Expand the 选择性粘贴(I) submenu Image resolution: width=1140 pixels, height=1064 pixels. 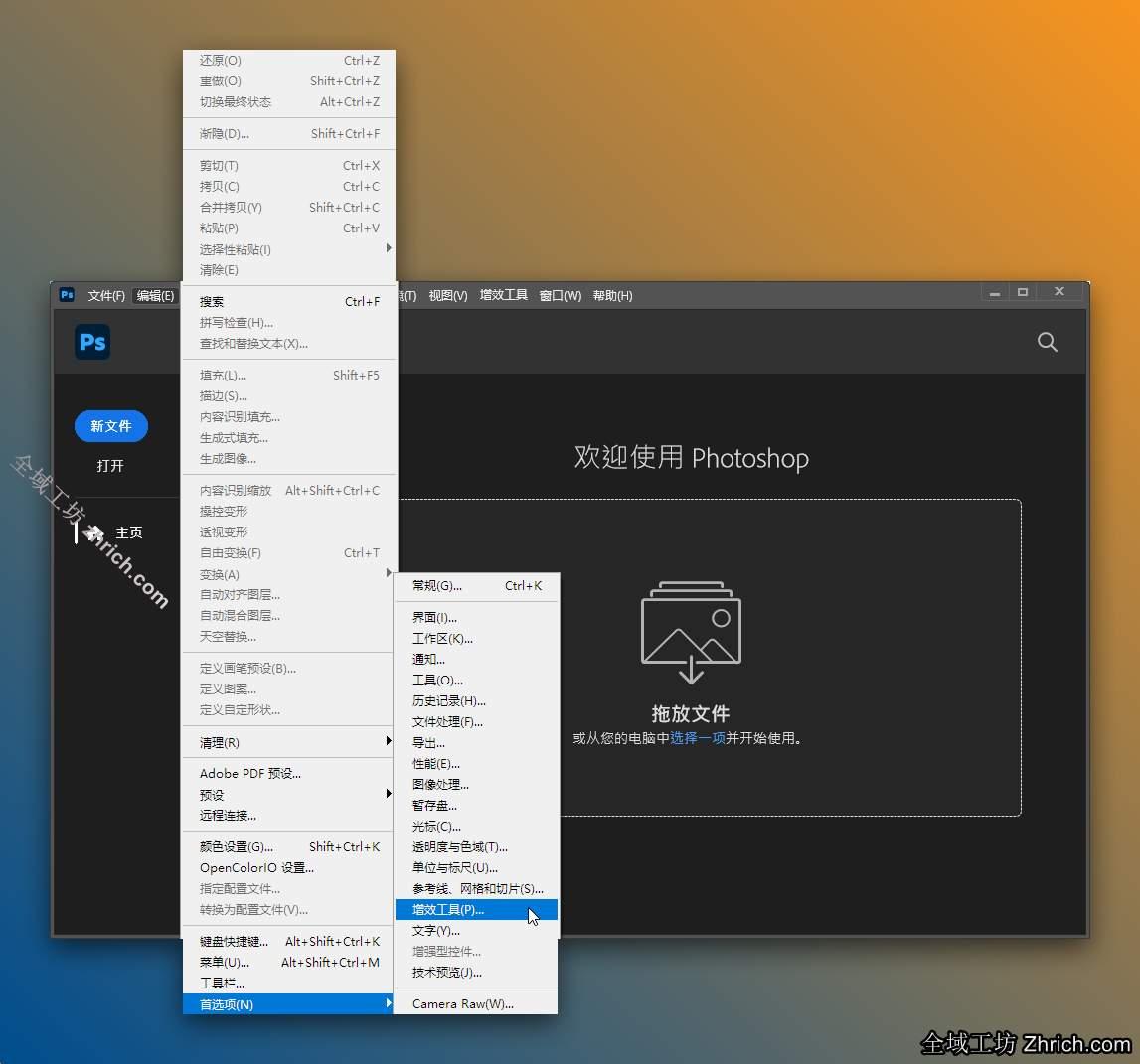pos(288,249)
